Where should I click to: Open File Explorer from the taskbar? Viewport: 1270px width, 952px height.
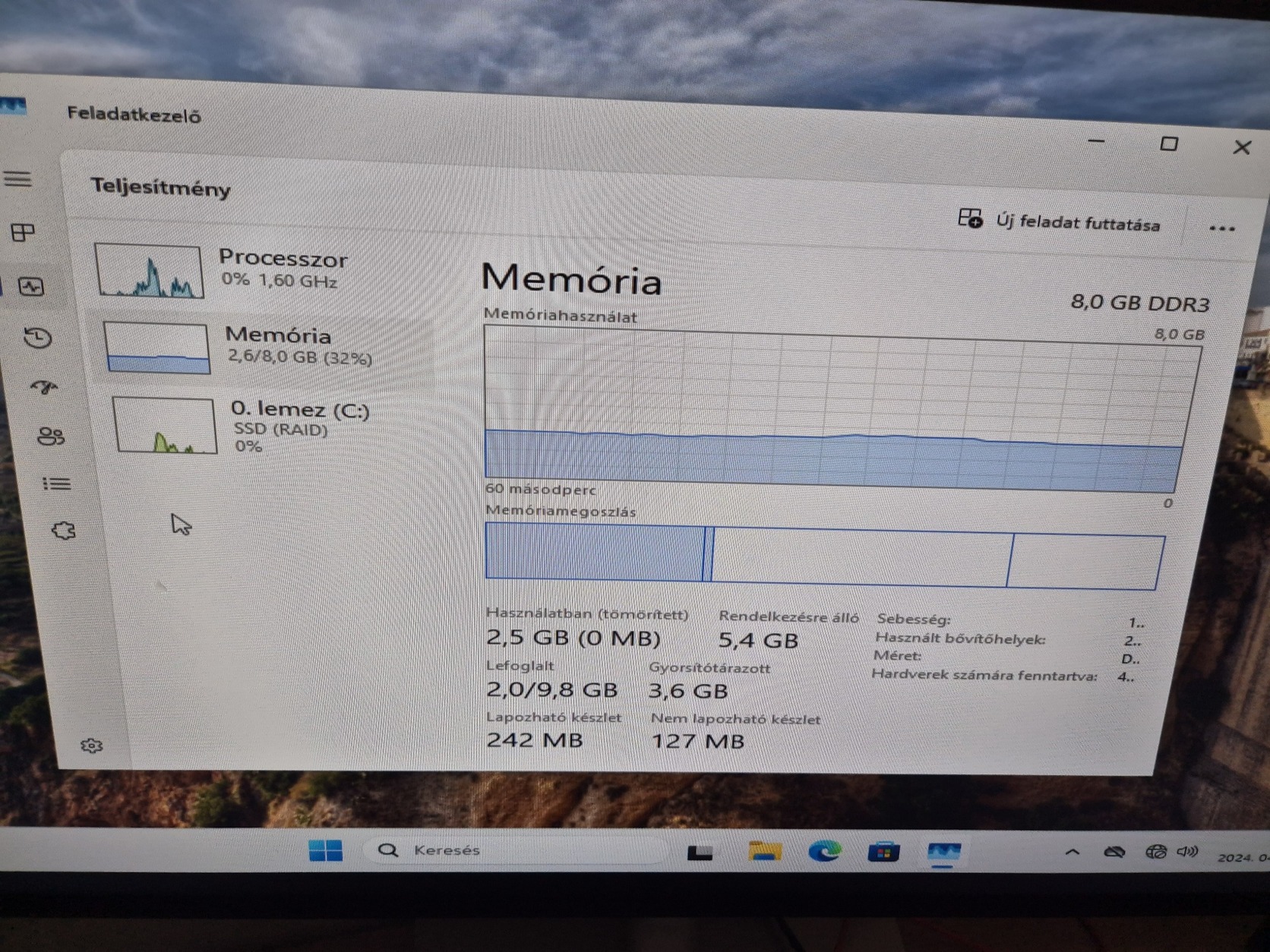coord(764,851)
